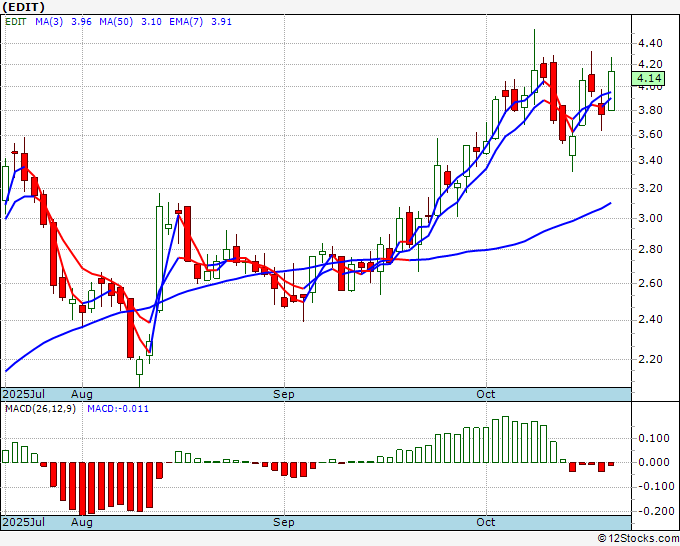
Task: Click the 4.20 price axis label
Action: 650,65
